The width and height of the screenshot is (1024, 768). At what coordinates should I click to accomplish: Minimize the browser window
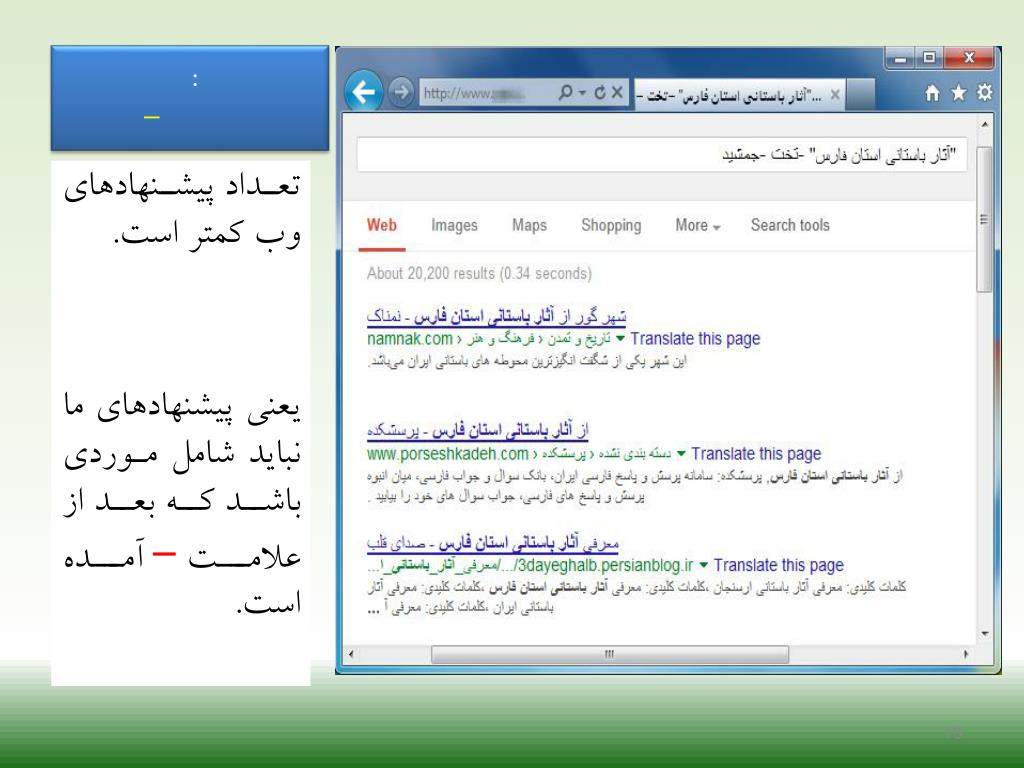click(x=901, y=59)
